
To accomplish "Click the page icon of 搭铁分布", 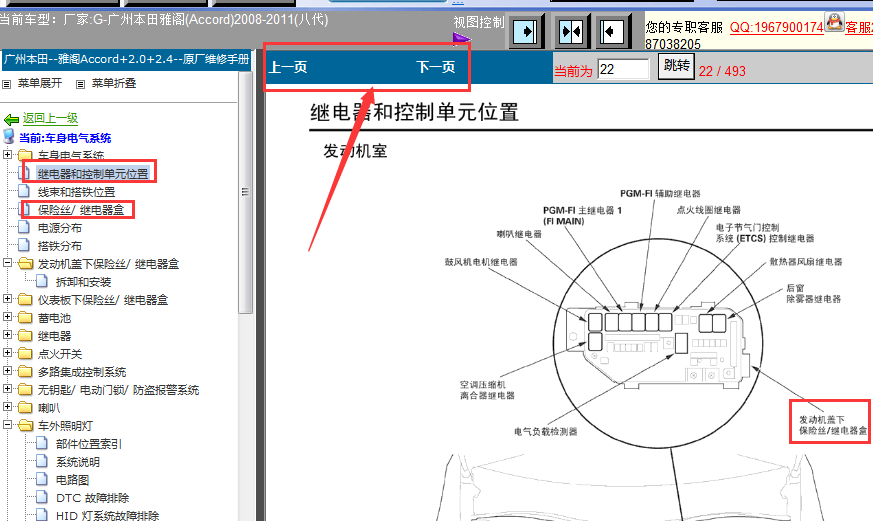I will click(x=24, y=245).
